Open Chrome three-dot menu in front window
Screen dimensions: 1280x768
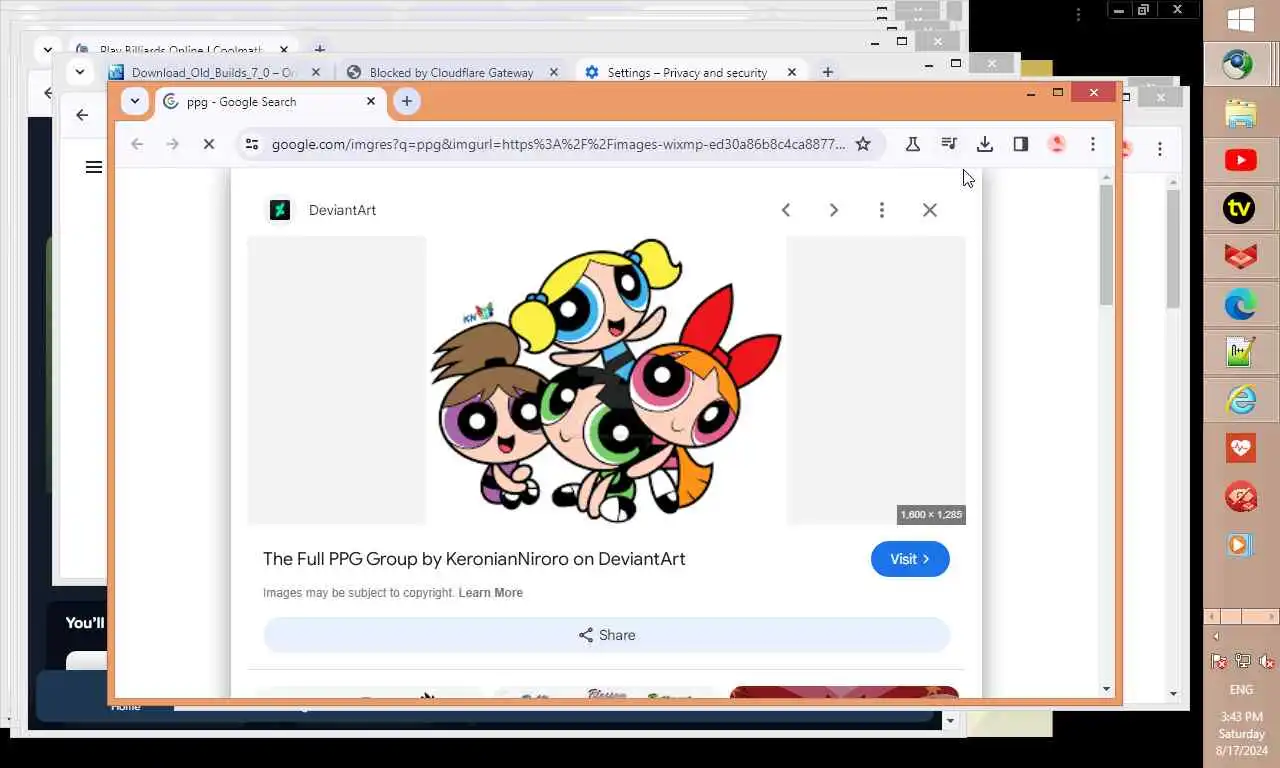(1092, 144)
